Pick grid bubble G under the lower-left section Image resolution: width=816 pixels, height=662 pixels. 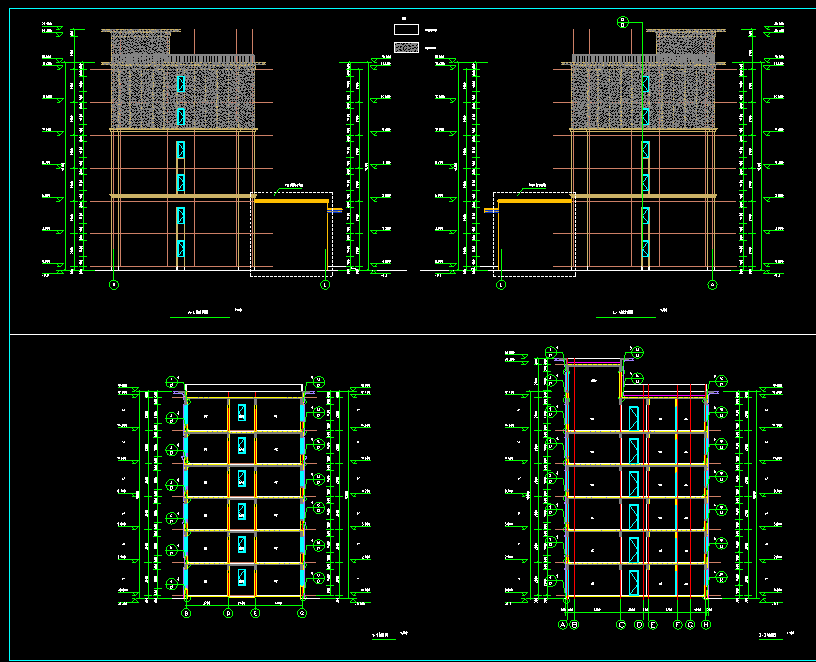[x=302, y=613]
